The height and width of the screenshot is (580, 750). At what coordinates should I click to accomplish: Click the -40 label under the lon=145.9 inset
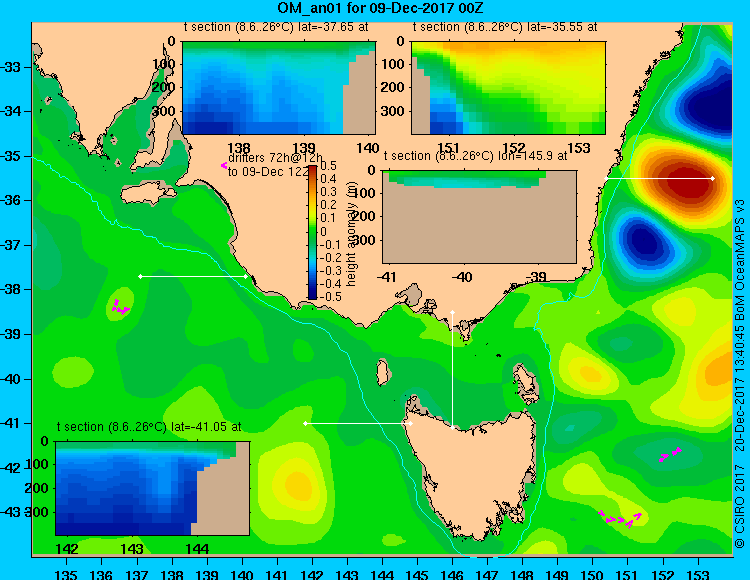[462, 277]
